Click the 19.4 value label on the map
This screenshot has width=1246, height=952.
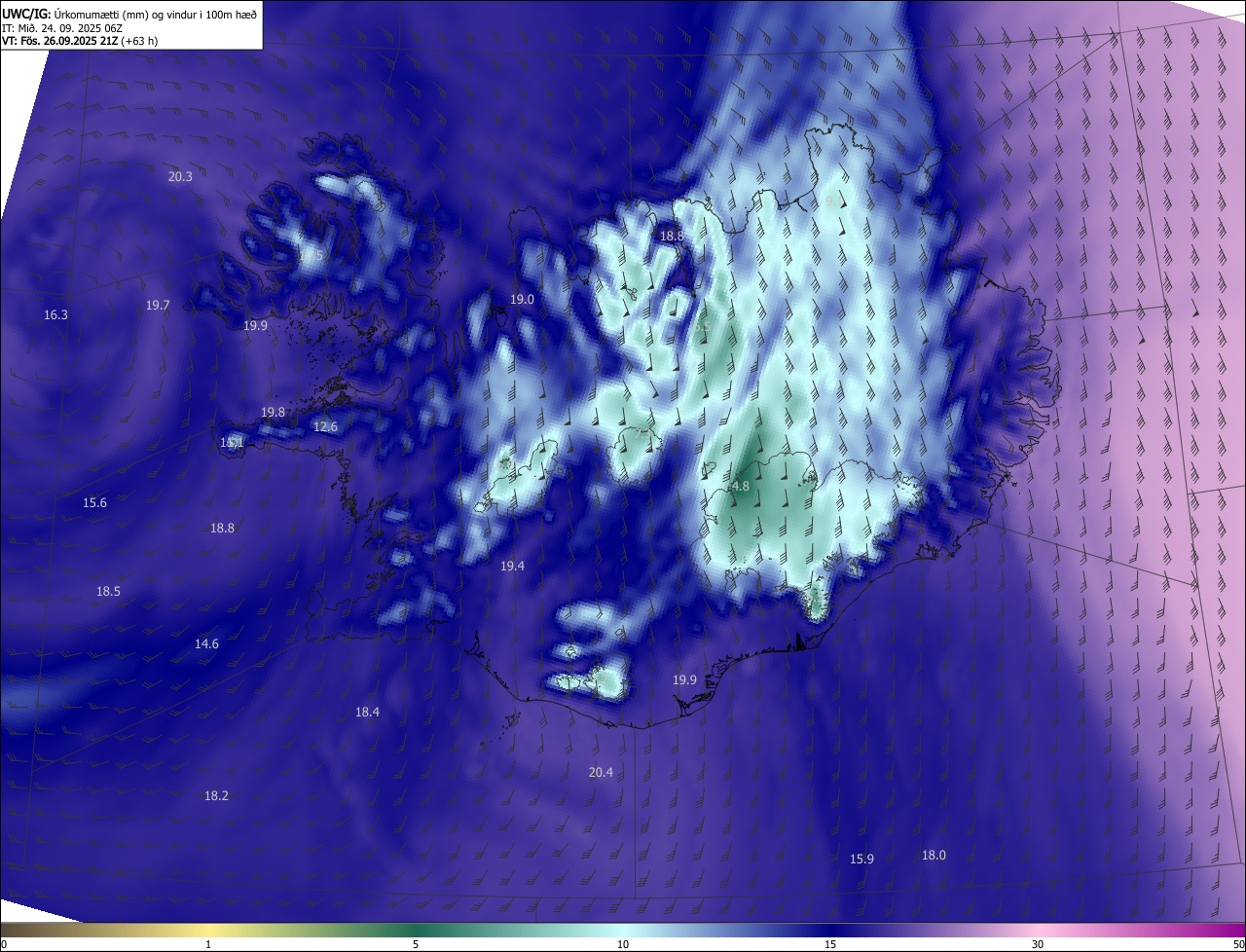pos(513,567)
